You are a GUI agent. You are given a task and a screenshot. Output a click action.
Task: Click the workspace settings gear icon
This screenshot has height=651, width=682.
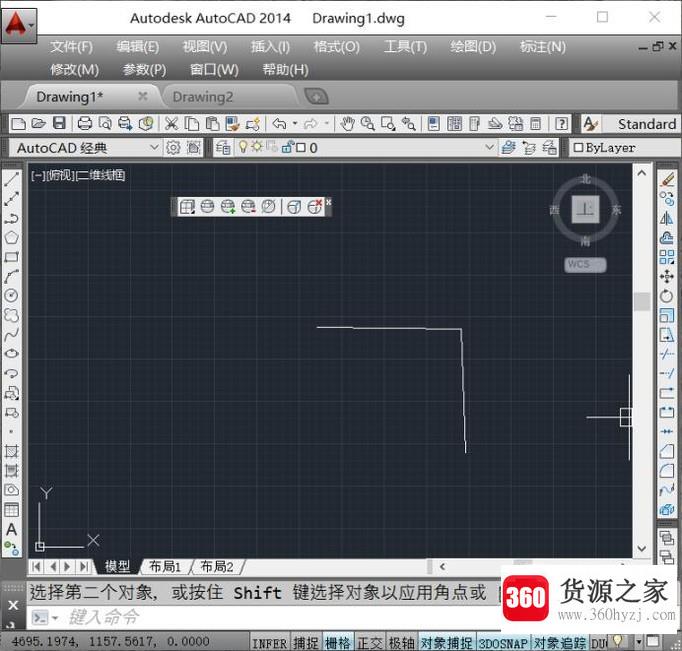click(173, 148)
